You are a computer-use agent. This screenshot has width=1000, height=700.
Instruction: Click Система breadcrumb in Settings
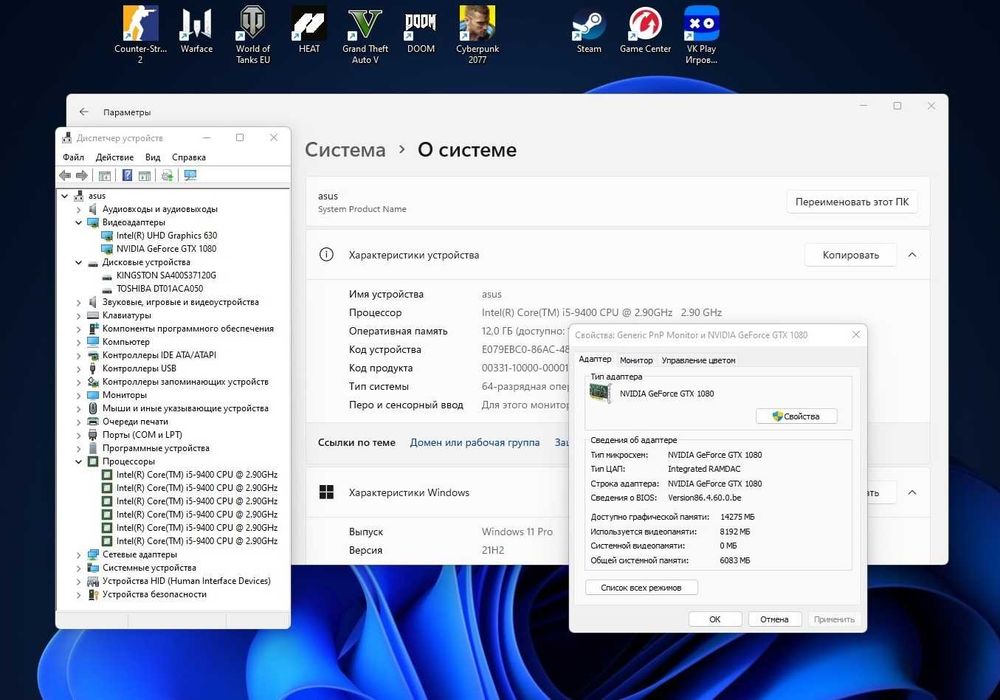click(345, 150)
